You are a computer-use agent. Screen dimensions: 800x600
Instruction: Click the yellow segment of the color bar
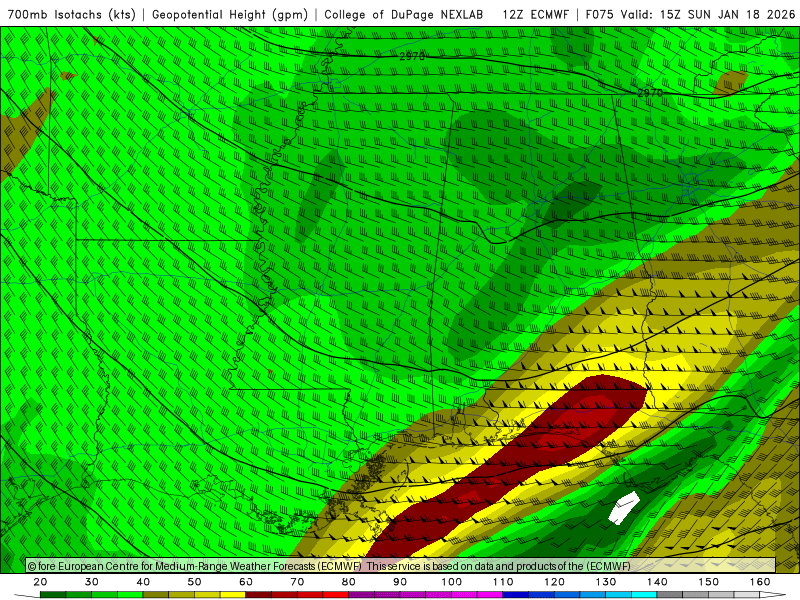pos(233,595)
